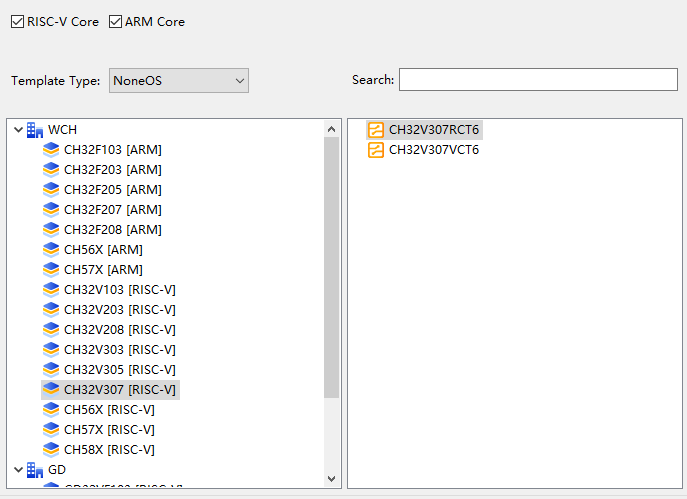The width and height of the screenshot is (687, 499).
Task: Choose CH32V203 [RISC-V] series
Action: (x=120, y=310)
